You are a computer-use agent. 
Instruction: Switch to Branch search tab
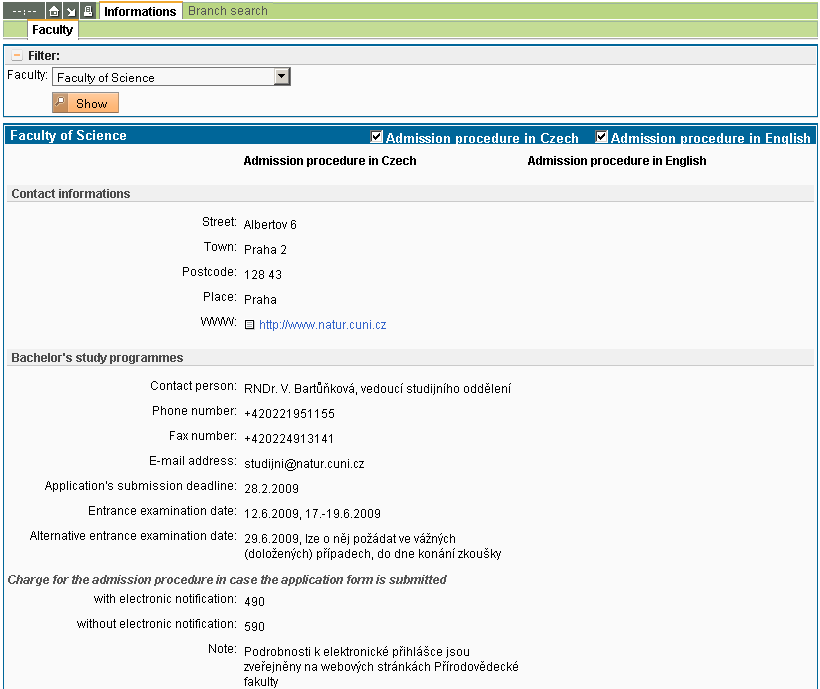pyautogui.click(x=227, y=11)
